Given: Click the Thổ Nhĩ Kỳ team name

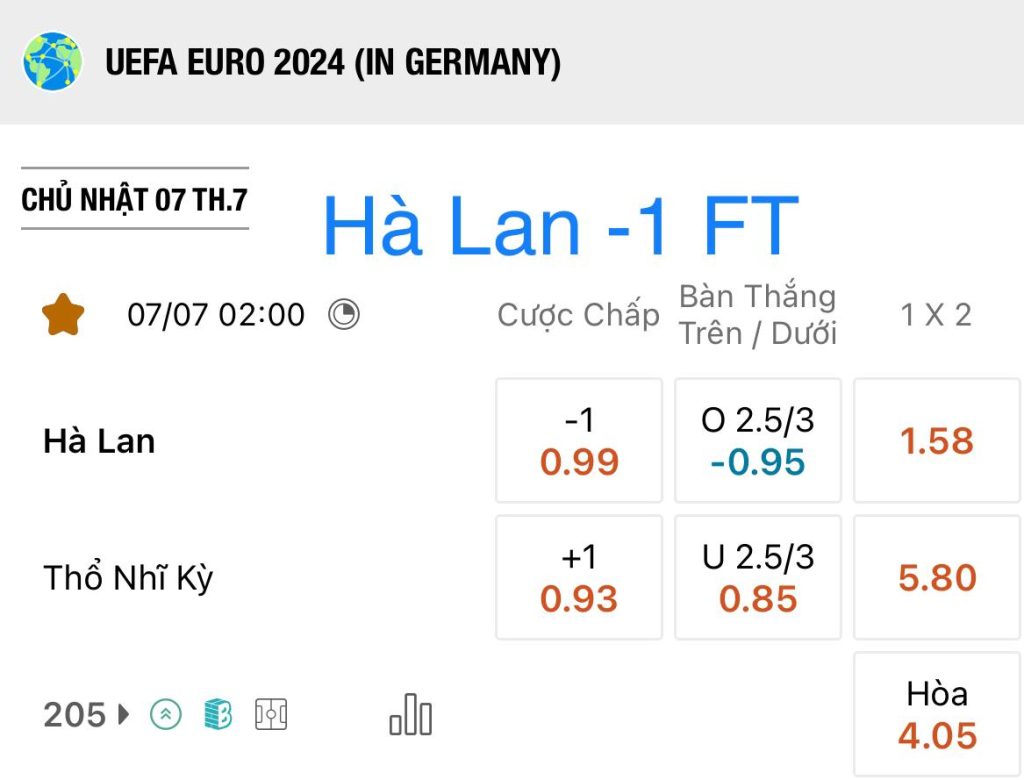Looking at the screenshot, I should click(x=128, y=578).
